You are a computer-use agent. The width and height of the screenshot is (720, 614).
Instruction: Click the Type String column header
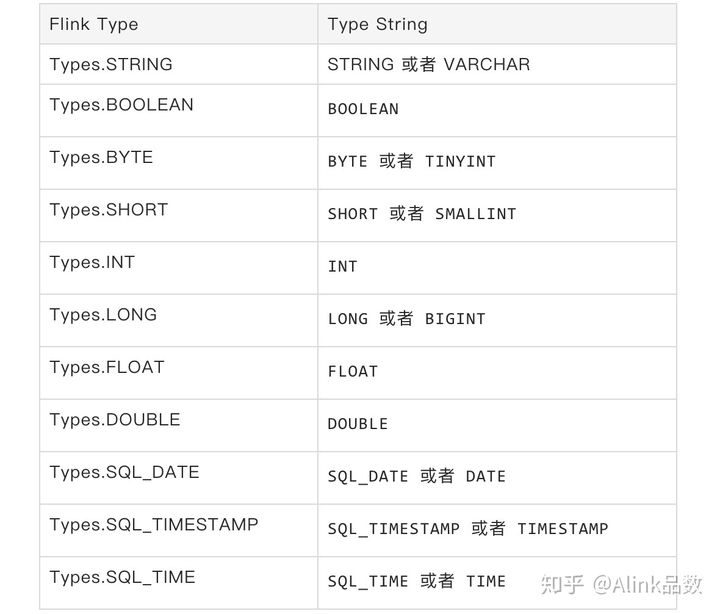coord(377,24)
